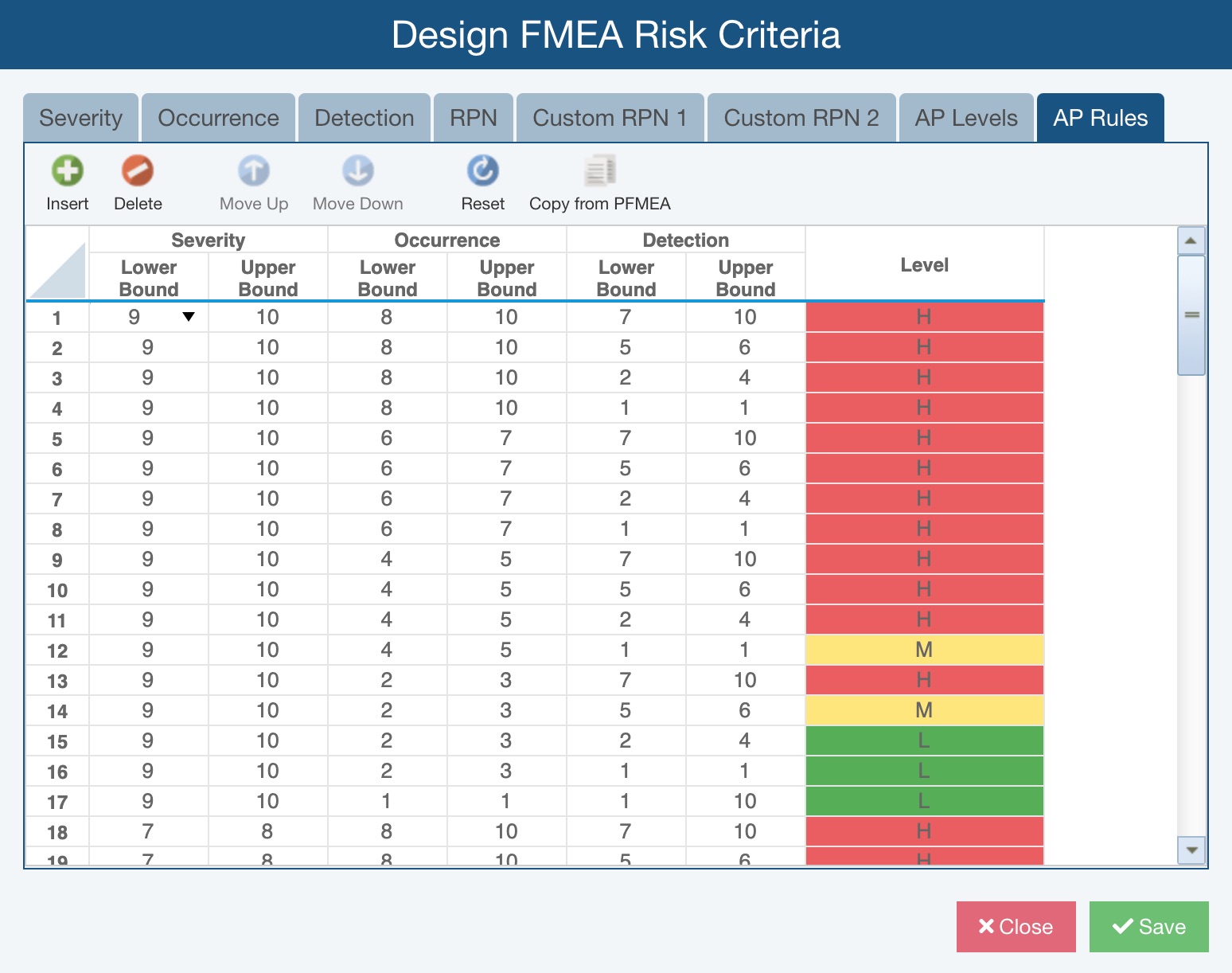Select the Detection tab
This screenshot has height=973, width=1232.
[365, 117]
